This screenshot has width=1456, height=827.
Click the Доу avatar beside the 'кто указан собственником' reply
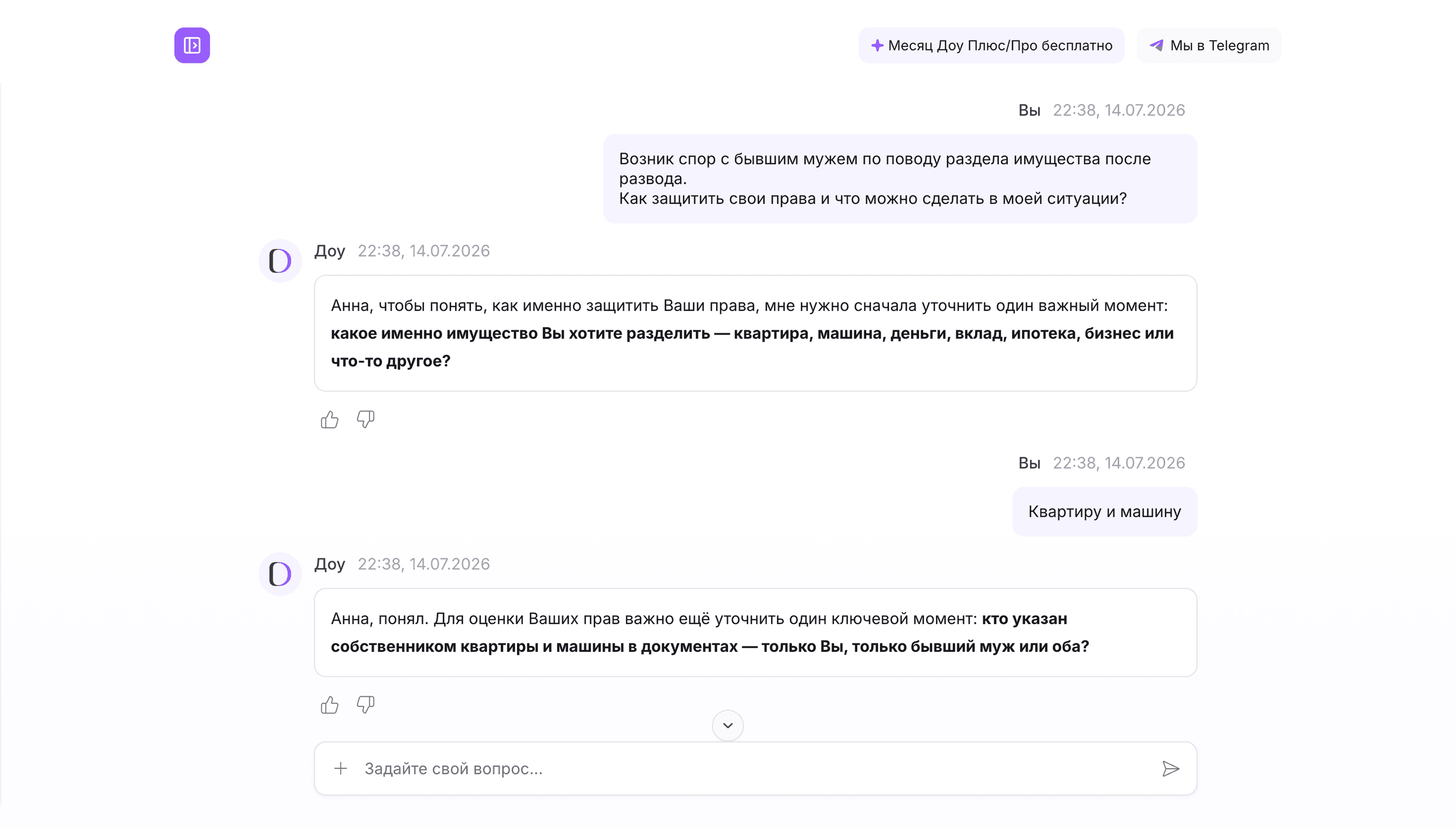pos(280,574)
